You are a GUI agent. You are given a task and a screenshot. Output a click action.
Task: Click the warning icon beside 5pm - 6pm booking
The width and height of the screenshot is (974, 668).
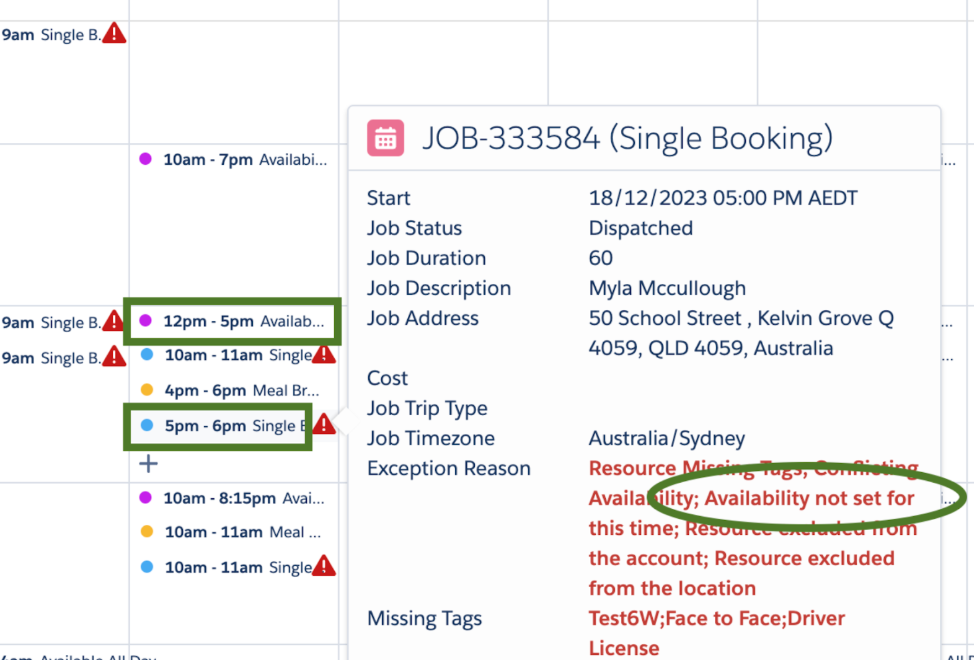click(324, 425)
